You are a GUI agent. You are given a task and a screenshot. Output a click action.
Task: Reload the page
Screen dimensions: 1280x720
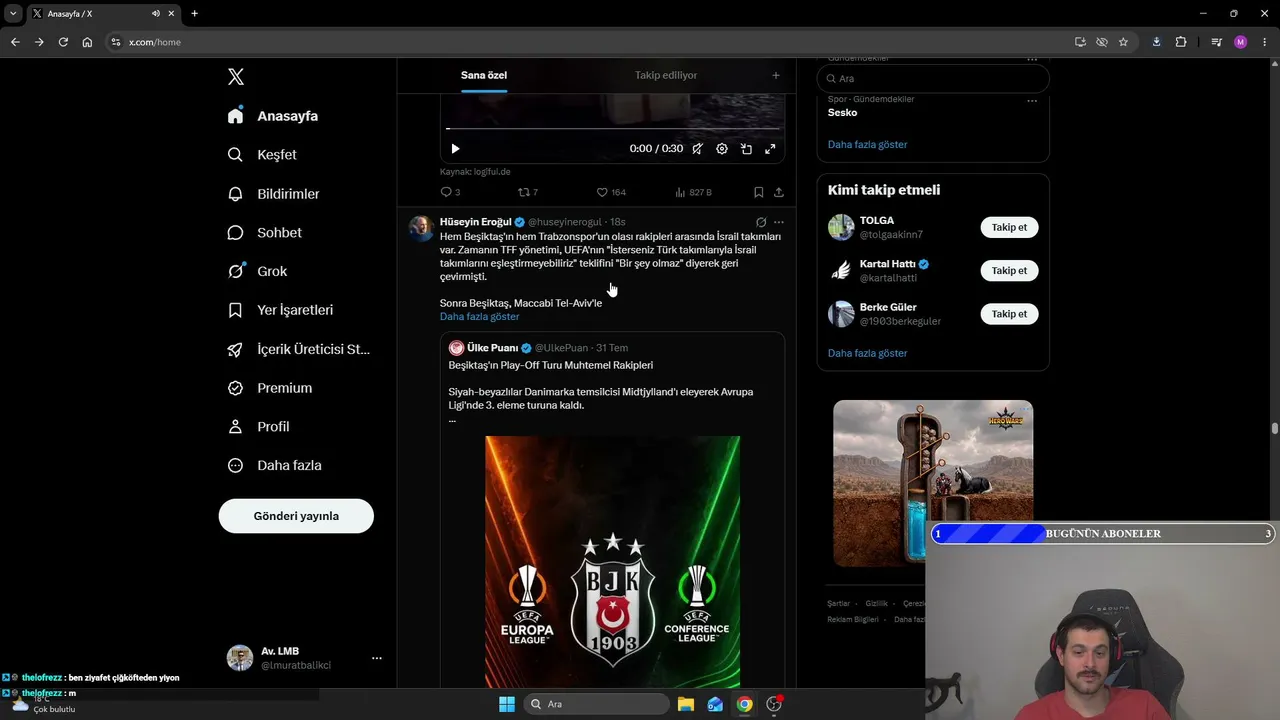63,42
